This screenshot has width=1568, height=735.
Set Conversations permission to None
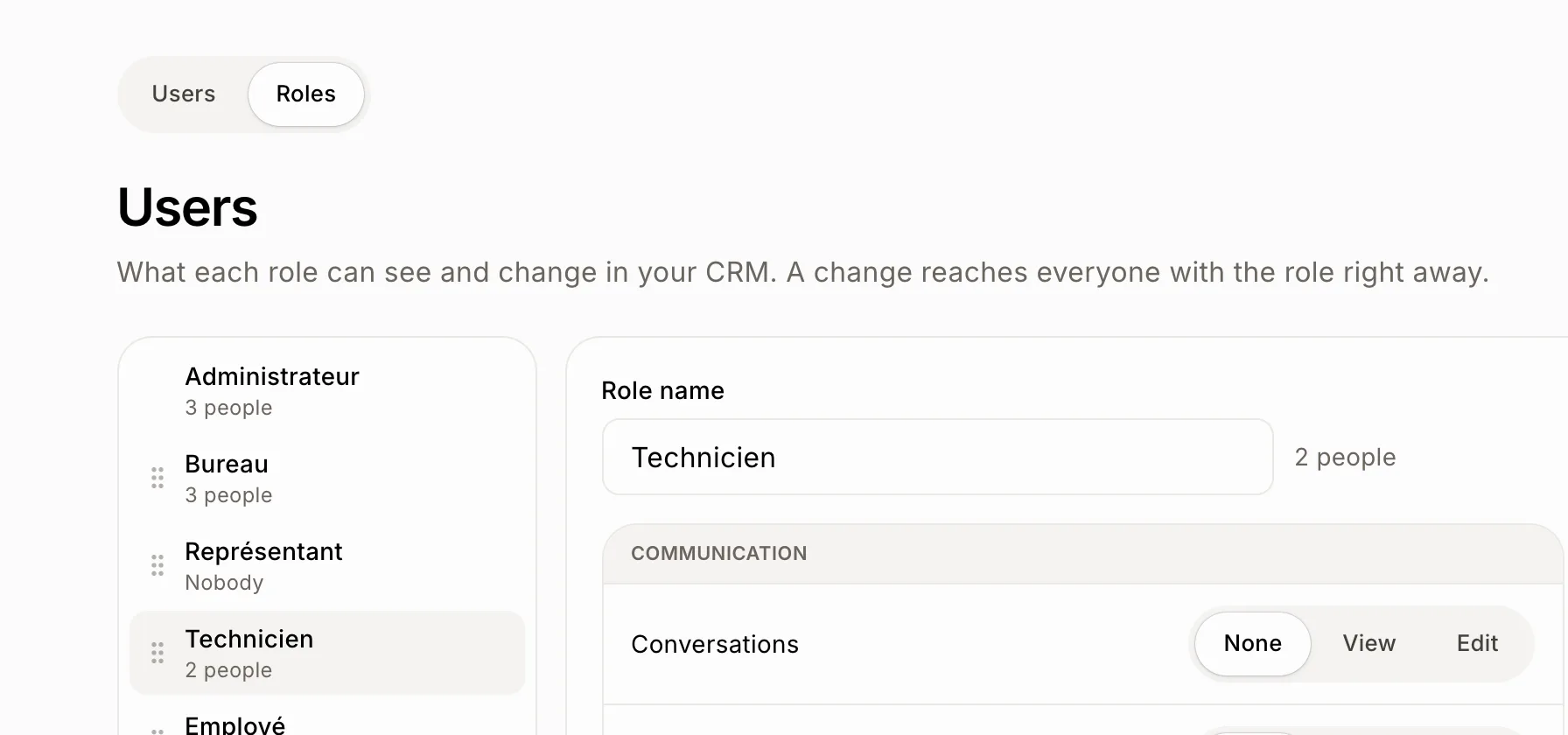1252,644
